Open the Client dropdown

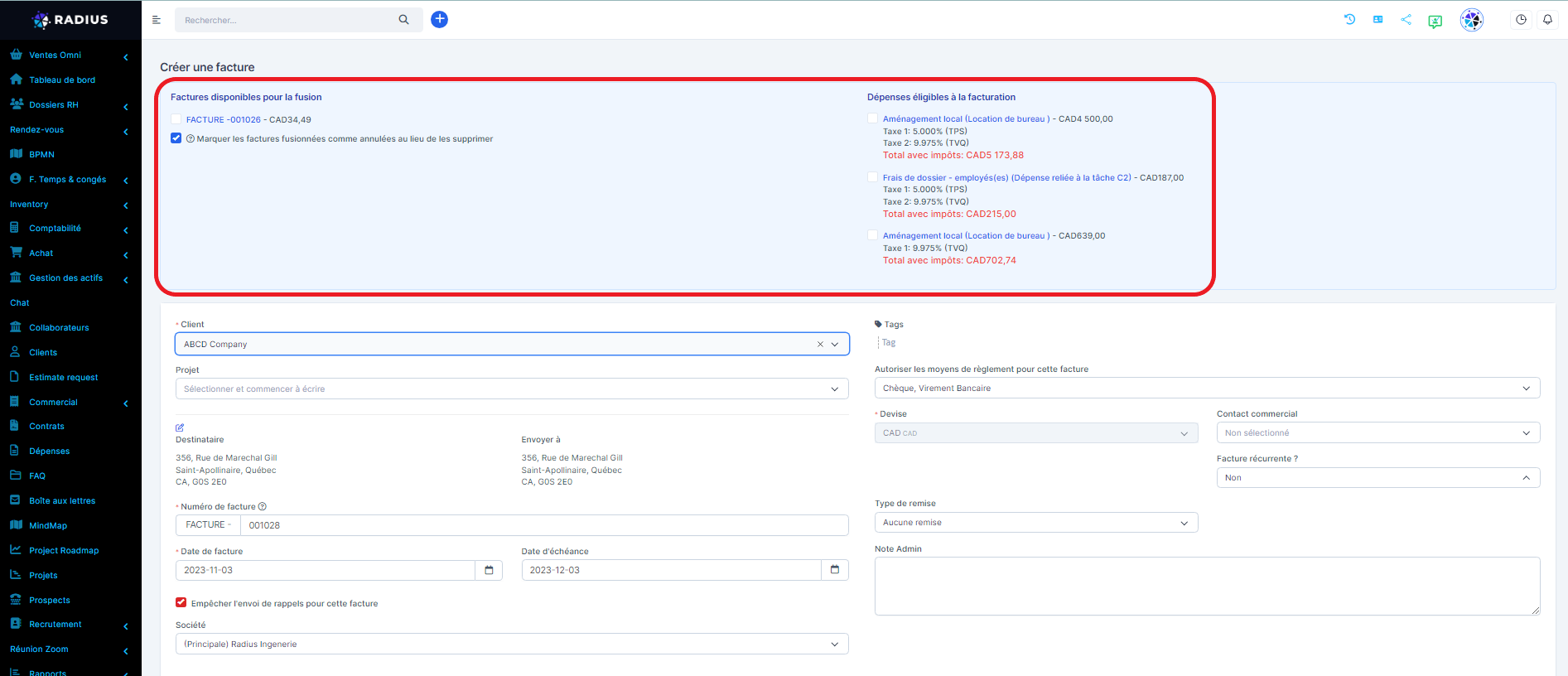[512, 344]
